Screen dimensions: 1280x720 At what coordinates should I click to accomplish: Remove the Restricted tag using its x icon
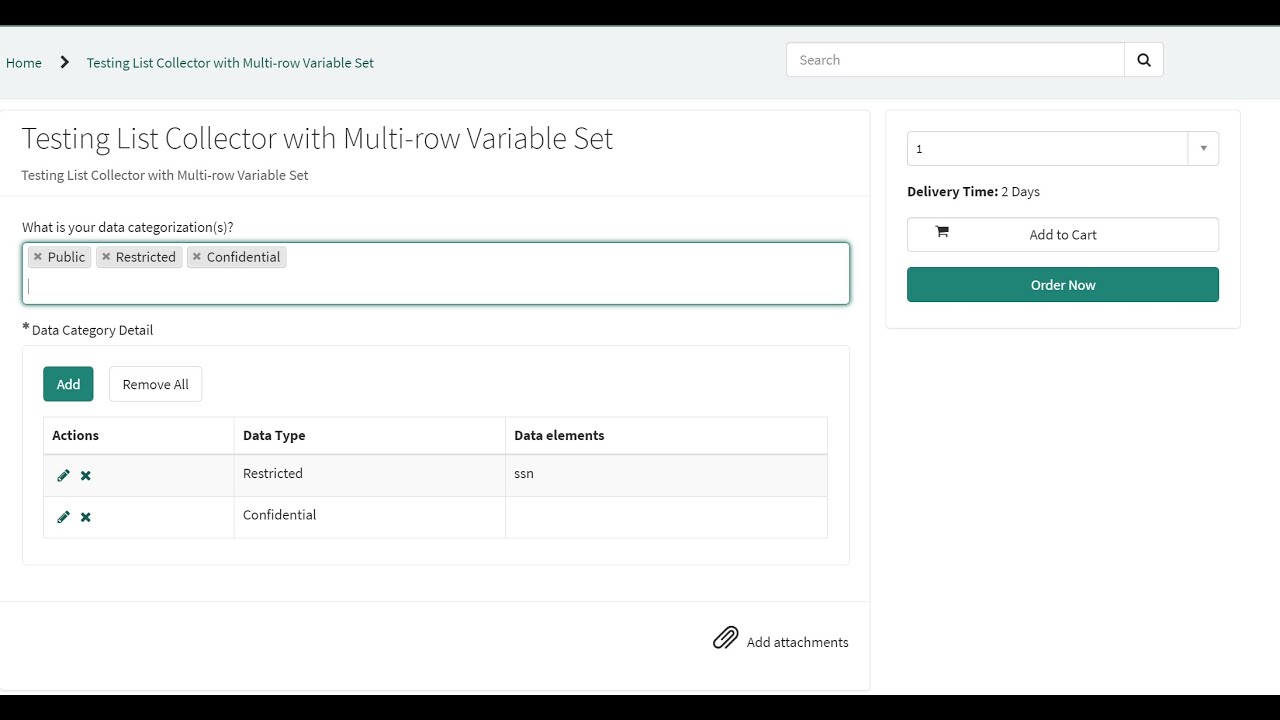click(104, 257)
